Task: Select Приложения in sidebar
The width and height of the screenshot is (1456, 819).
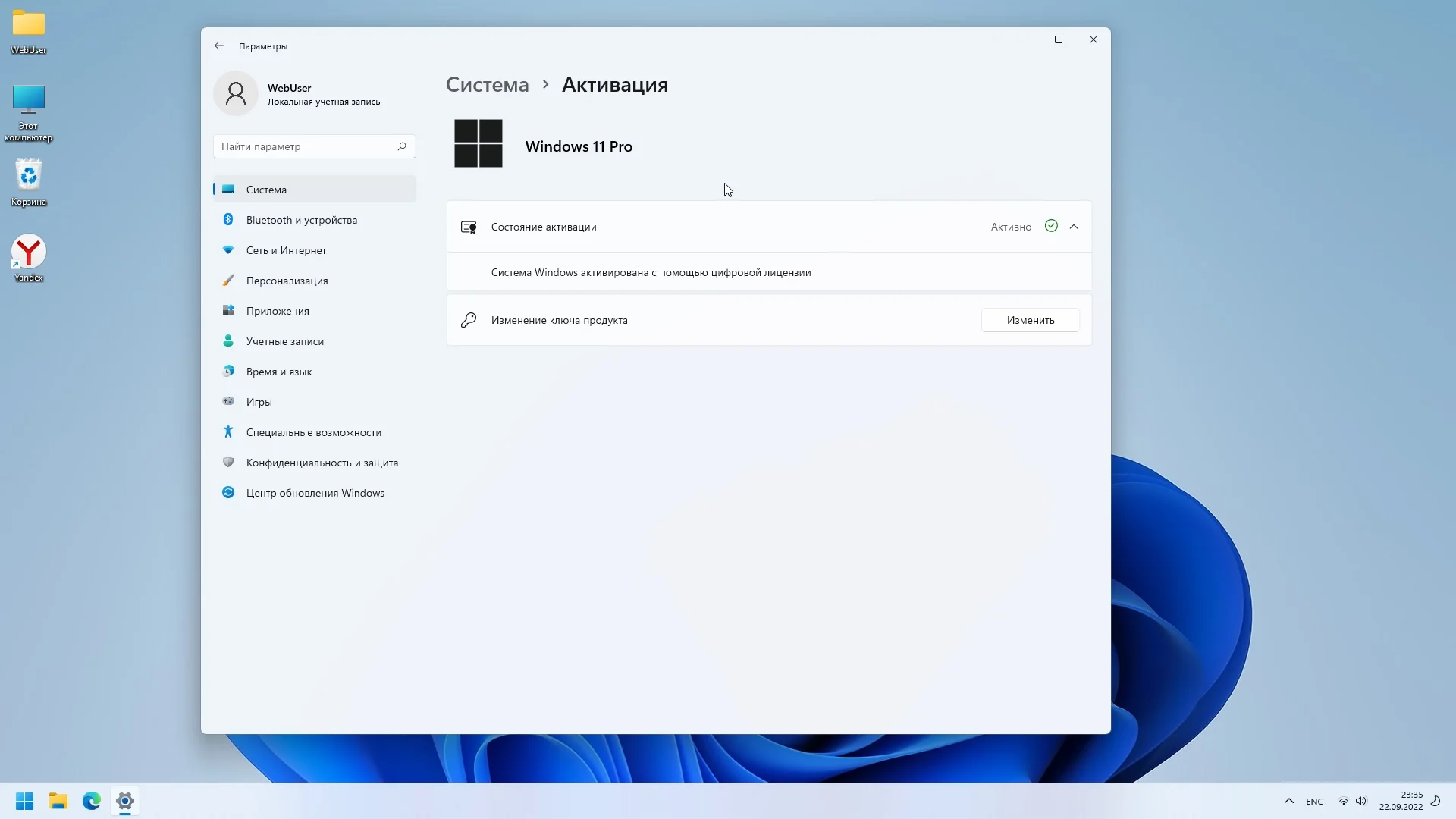Action: [x=278, y=311]
